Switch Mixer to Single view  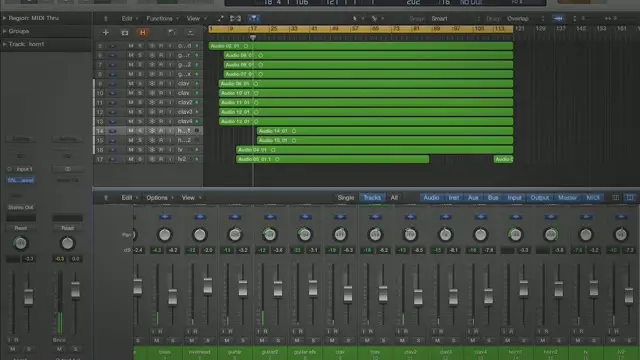pos(346,198)
